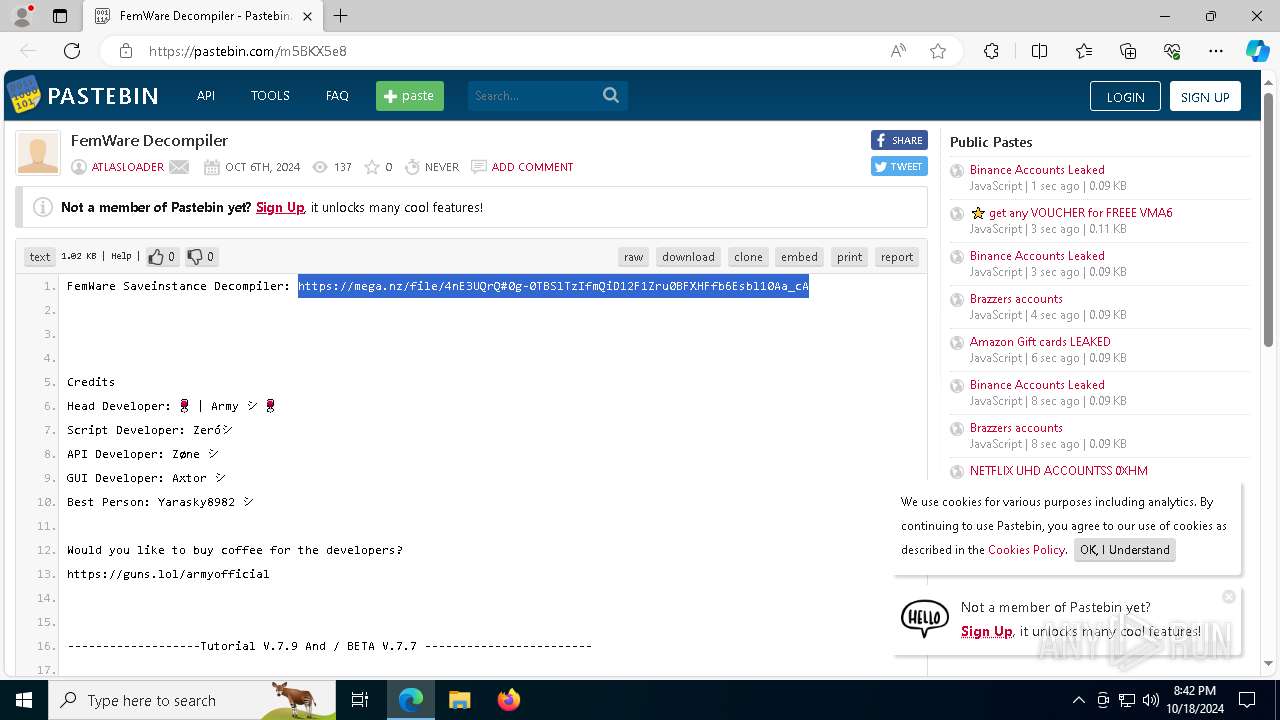Click the guns.lol/armyofficial text
Image resolution: width=1280 pixels, height=720 pixels.
[x=168, y=574]
